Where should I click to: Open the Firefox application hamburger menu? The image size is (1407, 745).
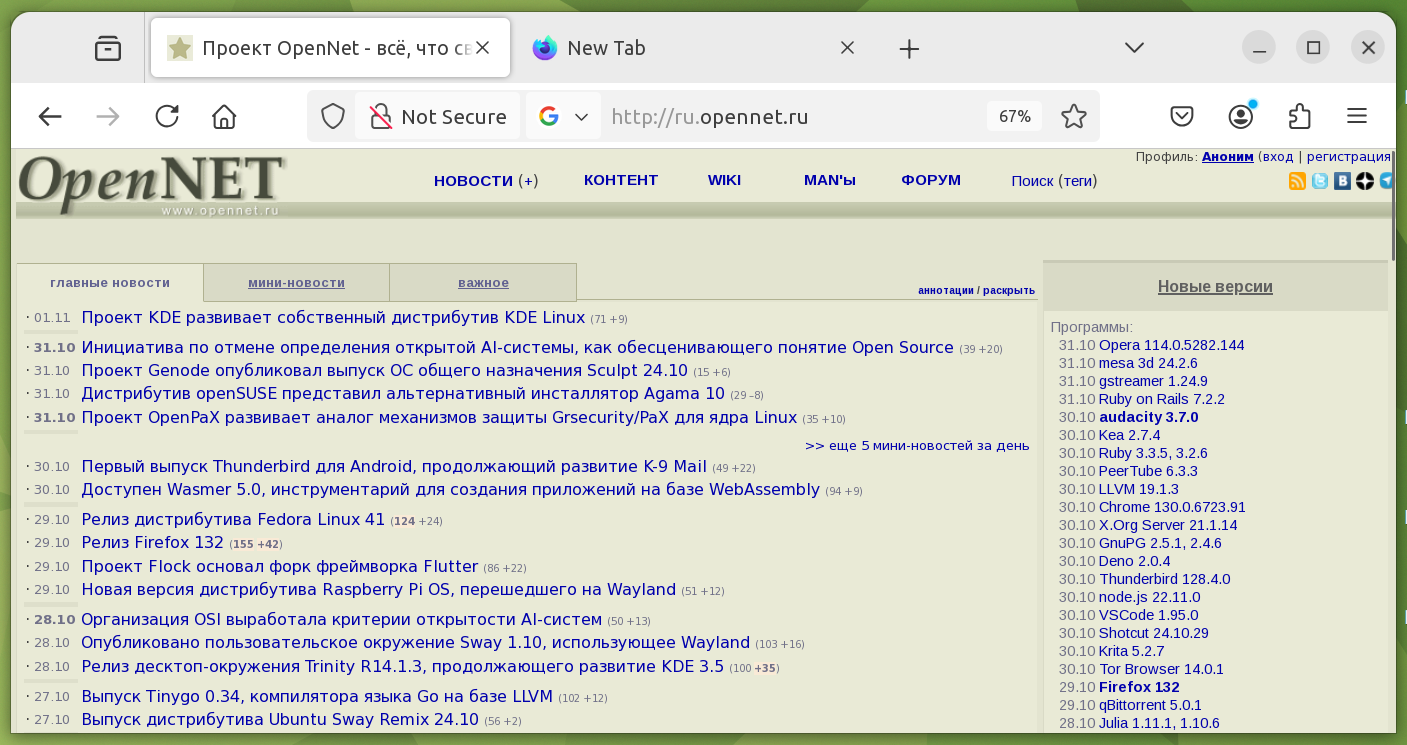pos(1357,117)
